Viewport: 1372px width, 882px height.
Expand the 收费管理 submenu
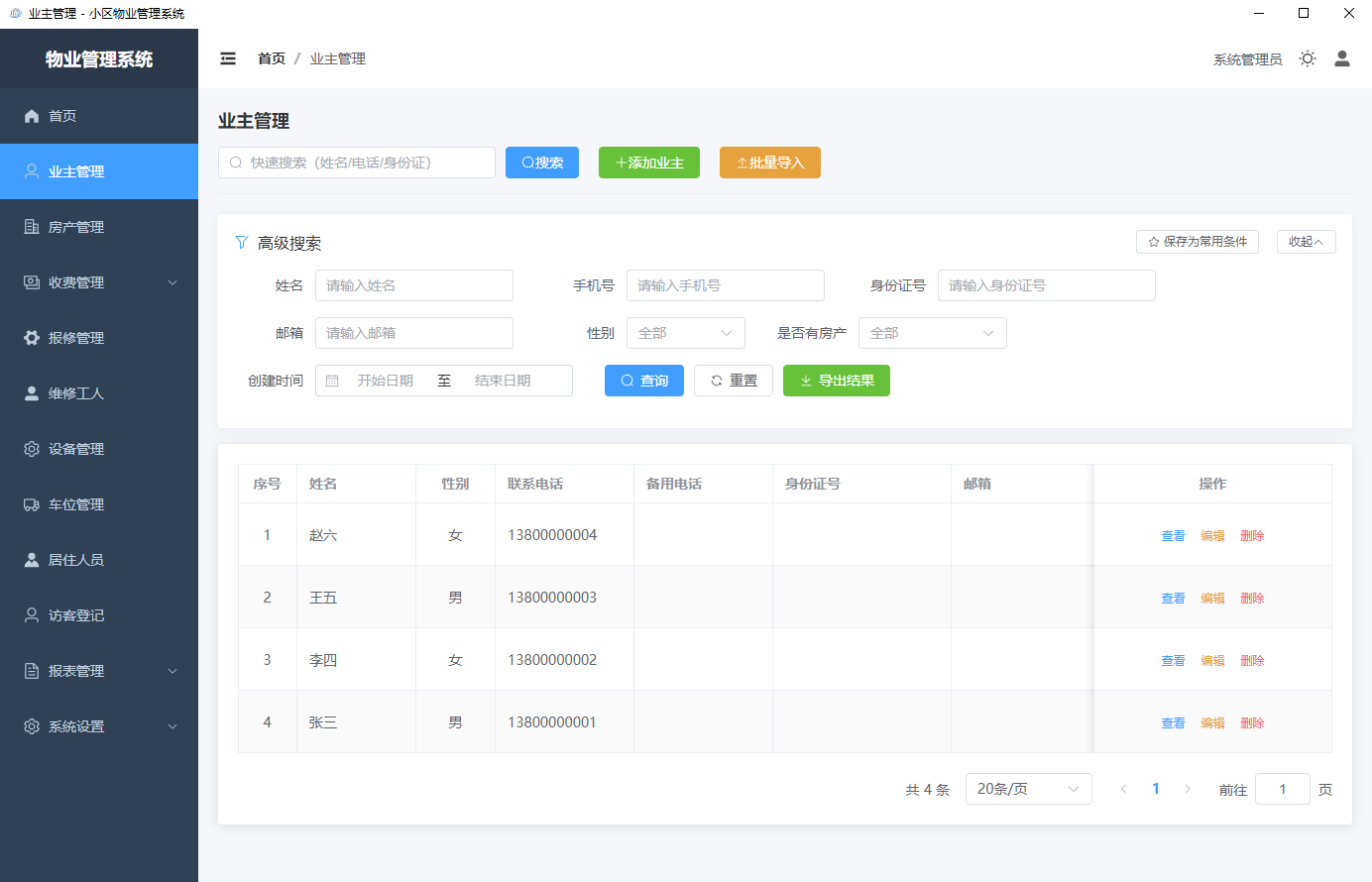[x=99, y=282]
